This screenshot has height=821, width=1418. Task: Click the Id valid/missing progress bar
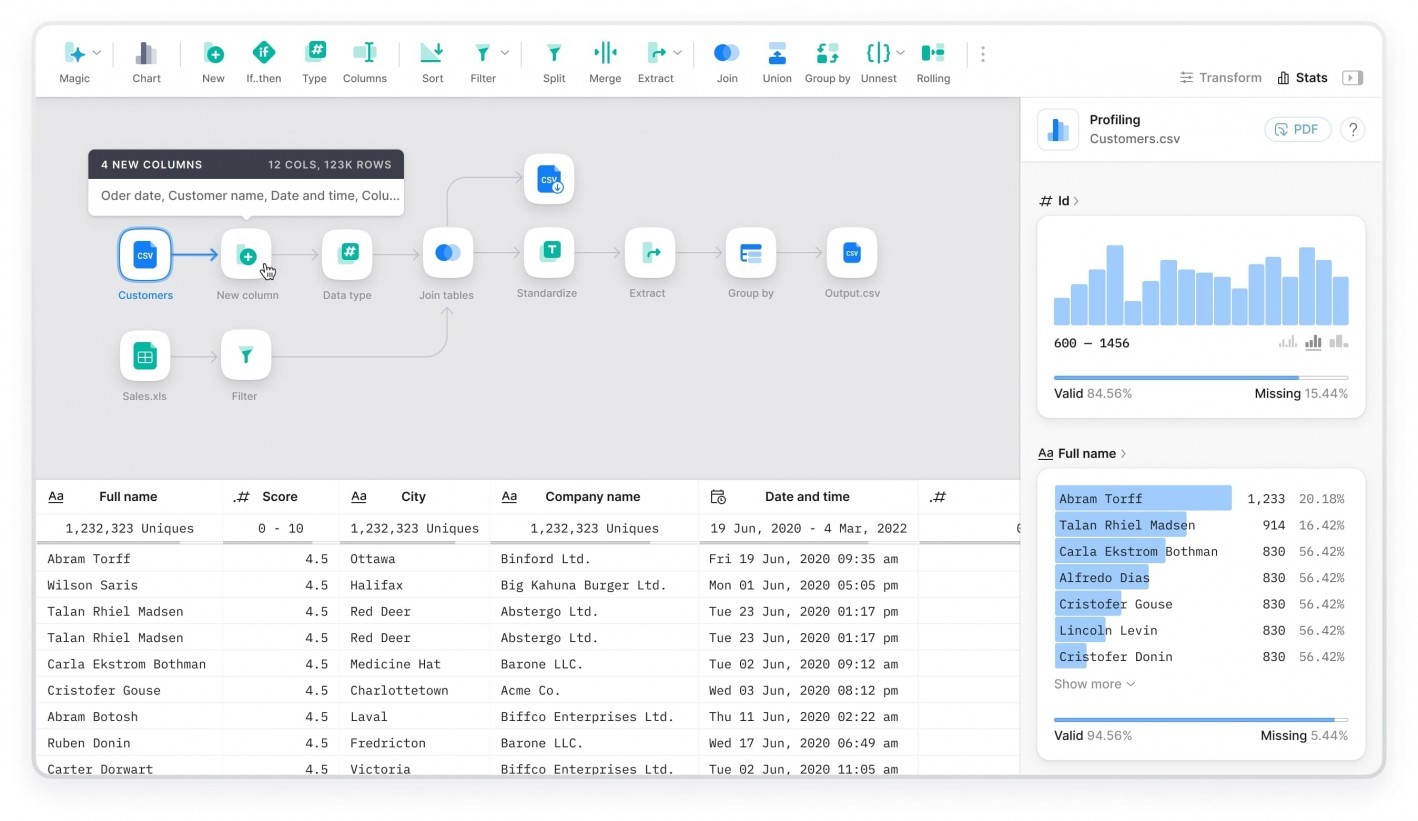[1201, 377]
